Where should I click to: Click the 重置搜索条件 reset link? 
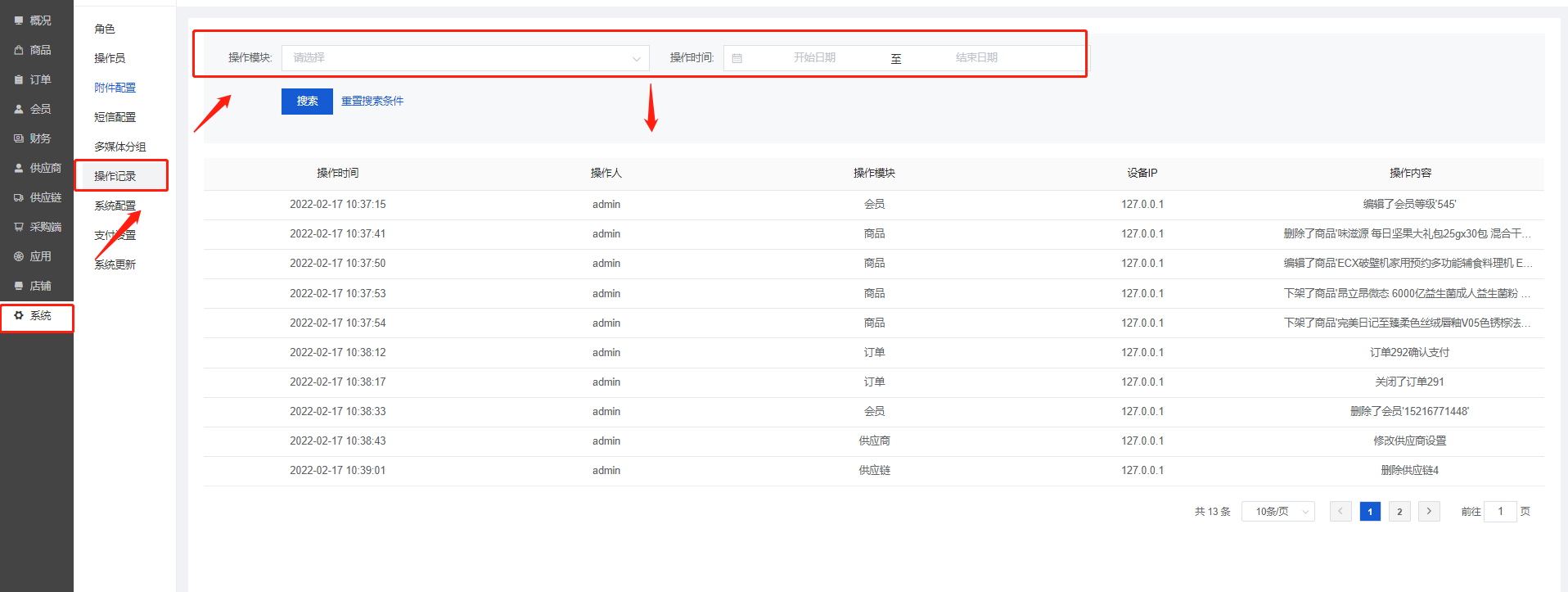(372, 102)
